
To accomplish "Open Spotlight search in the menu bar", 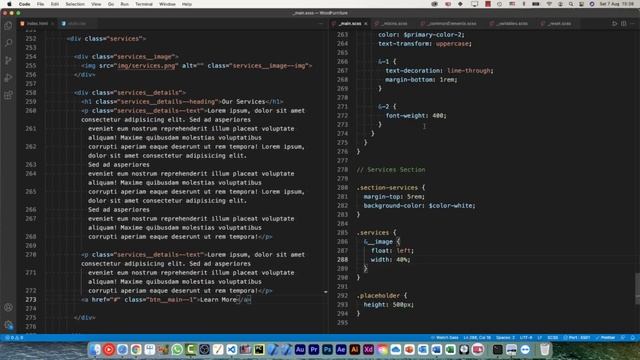I will tap(571, 4).
